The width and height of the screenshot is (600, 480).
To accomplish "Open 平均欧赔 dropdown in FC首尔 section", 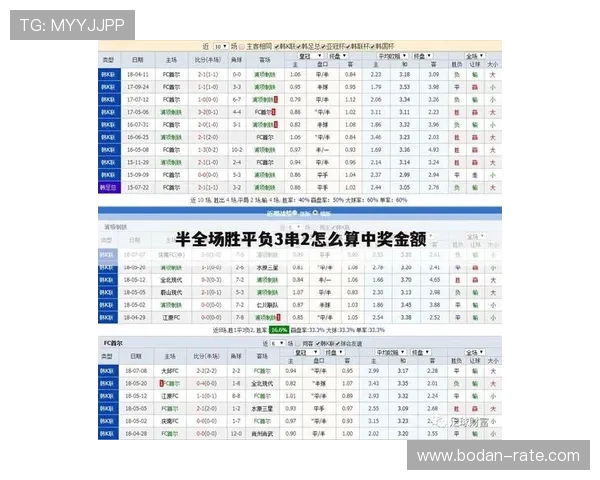I will click(x=390, y=352).
